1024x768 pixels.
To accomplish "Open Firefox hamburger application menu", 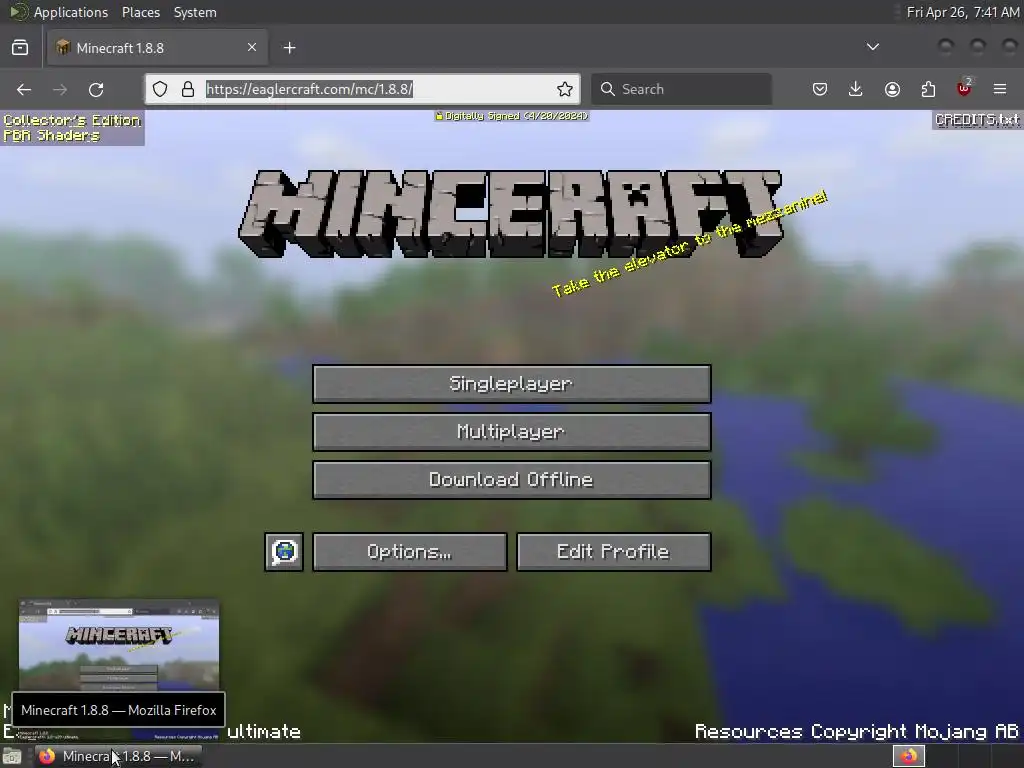I will (1000, 89).
